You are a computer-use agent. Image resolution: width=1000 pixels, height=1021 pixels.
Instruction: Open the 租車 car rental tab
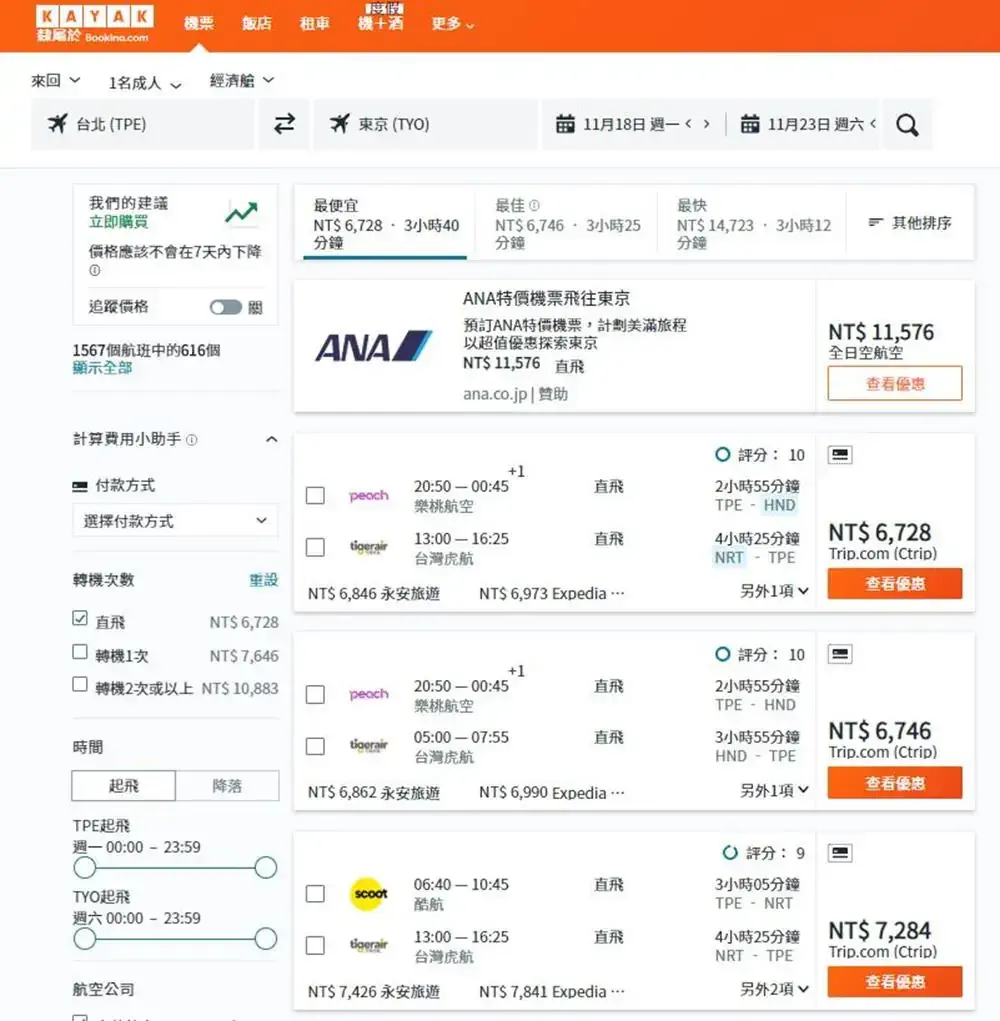pyautogui.click(x=314, y=24)
